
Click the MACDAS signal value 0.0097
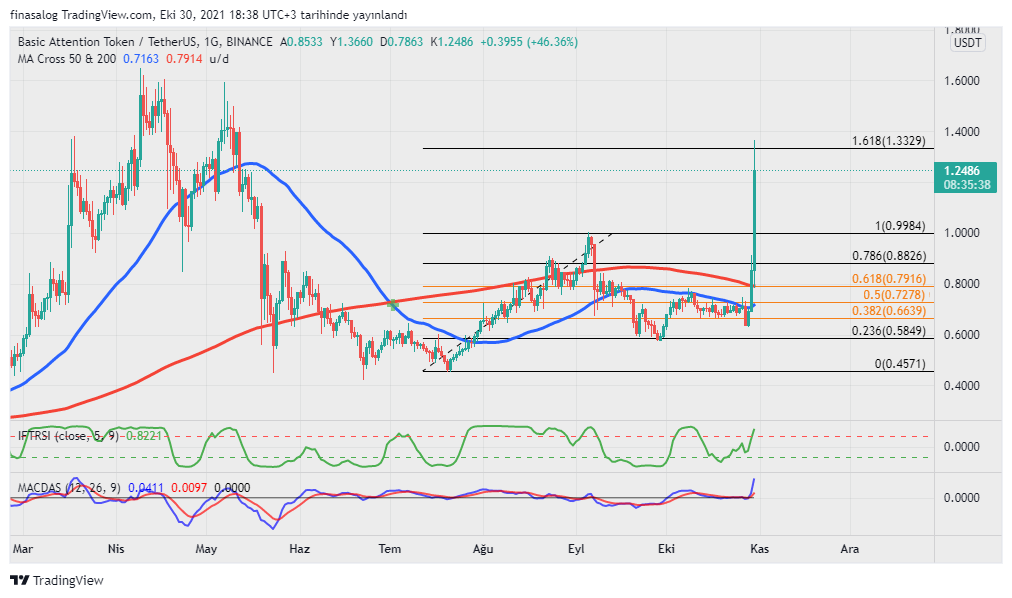(189, 488)
